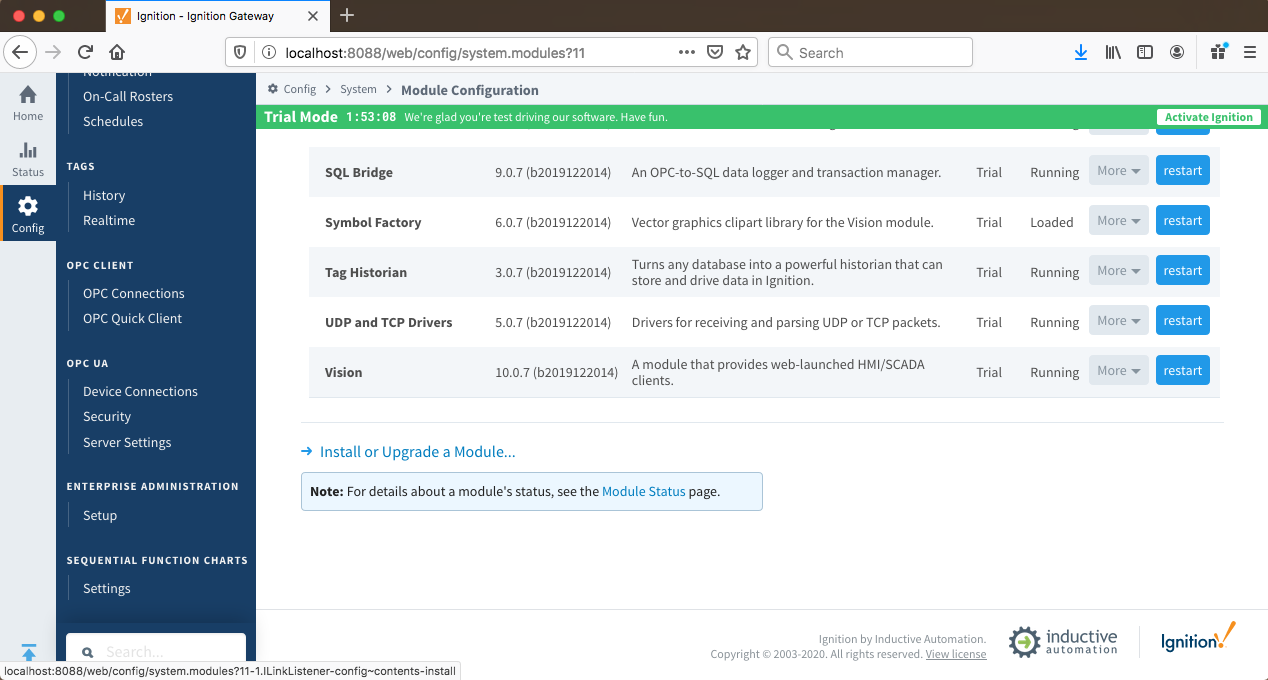Click the Vision version 10.0.7 text
This screenshot has width=1268, height=680.
(x=556, y=373)
